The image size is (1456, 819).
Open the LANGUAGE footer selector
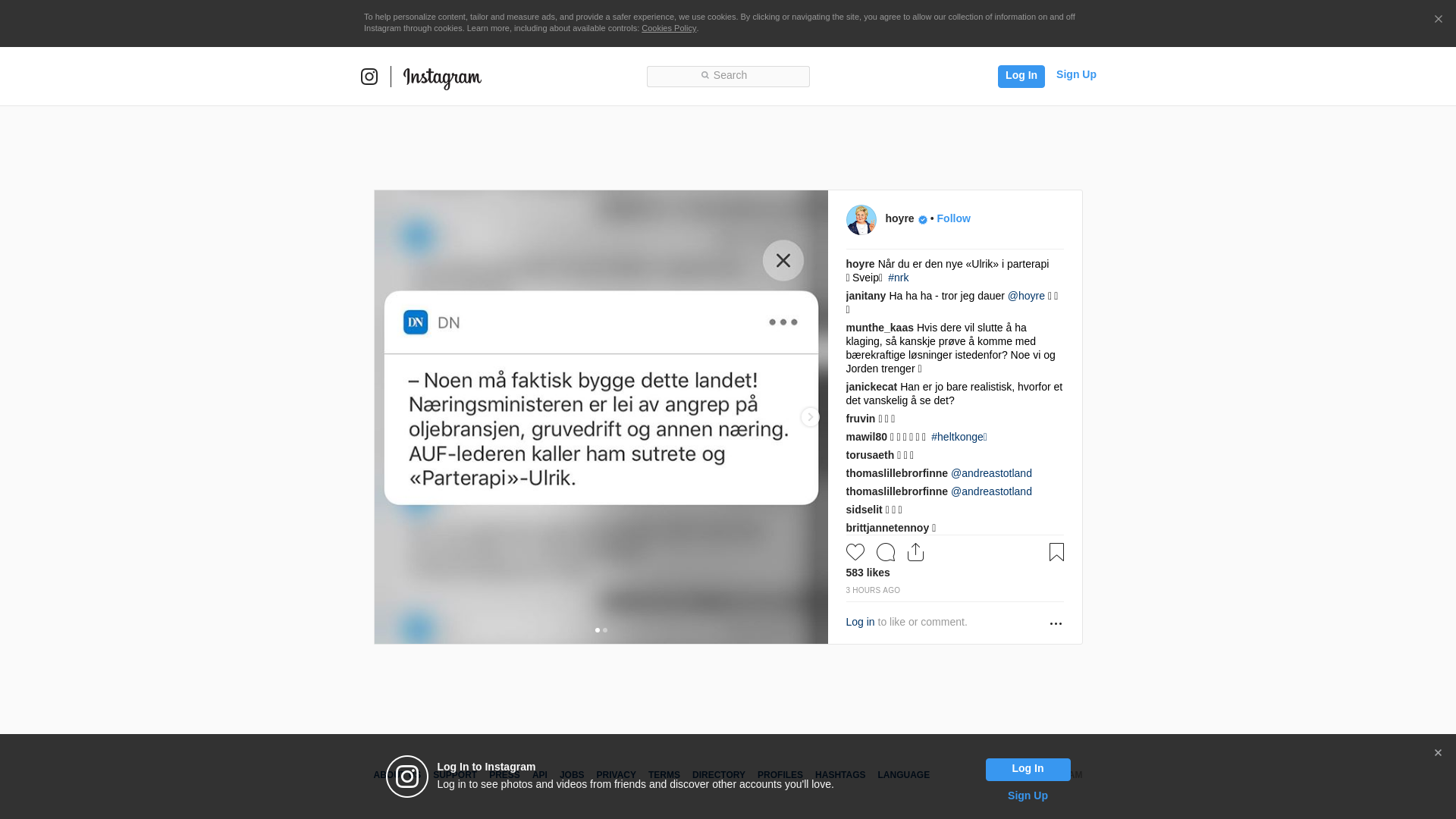(903, 775)
